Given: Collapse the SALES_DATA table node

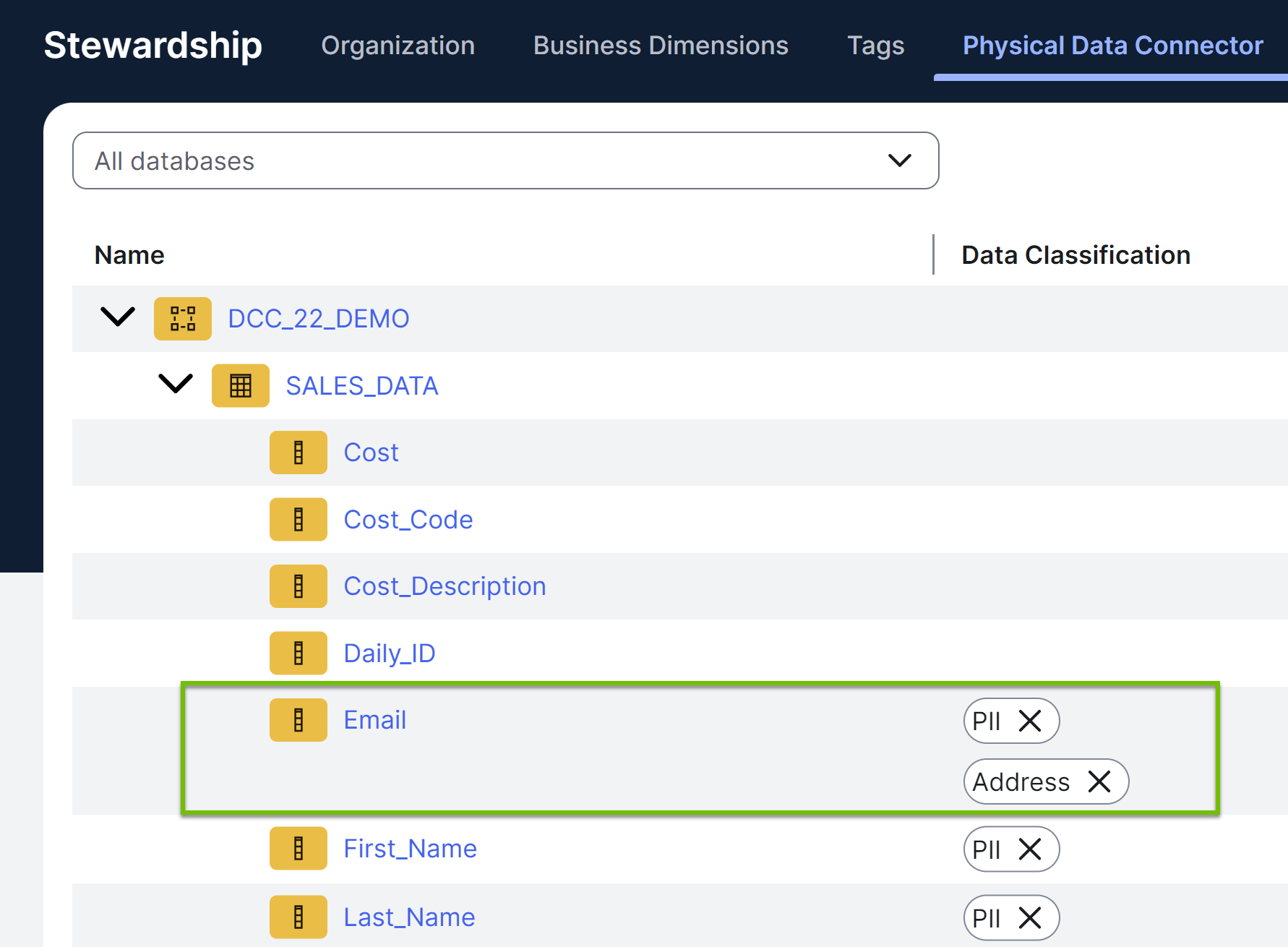Looking at the screenshot, I should (x=174, y=385).
